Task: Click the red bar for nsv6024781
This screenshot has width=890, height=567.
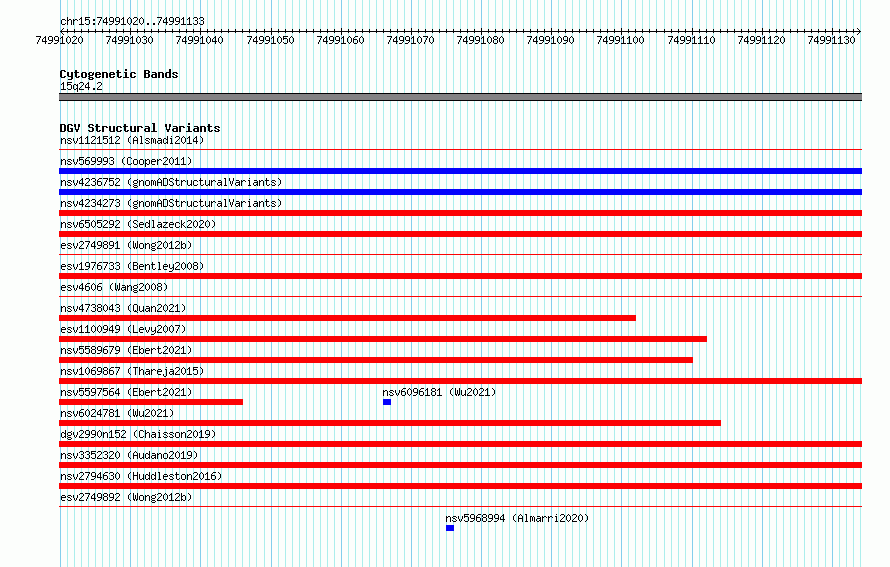Action: [x=390, y=423]
